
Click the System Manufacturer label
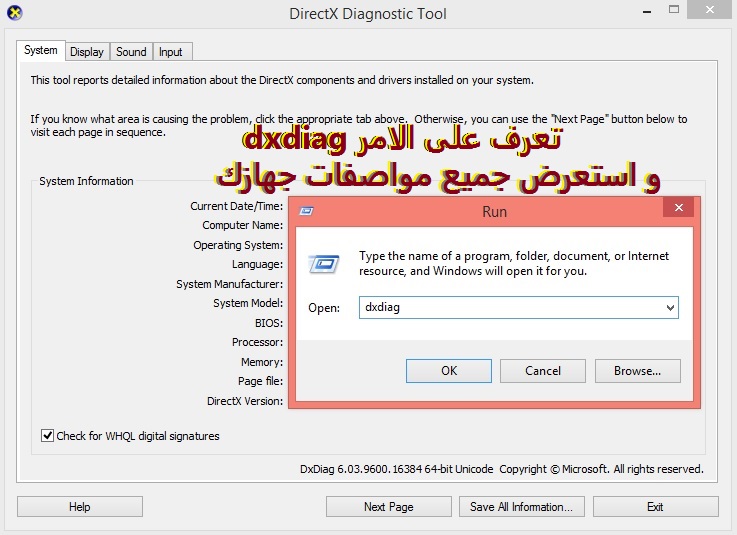[229, 284]
